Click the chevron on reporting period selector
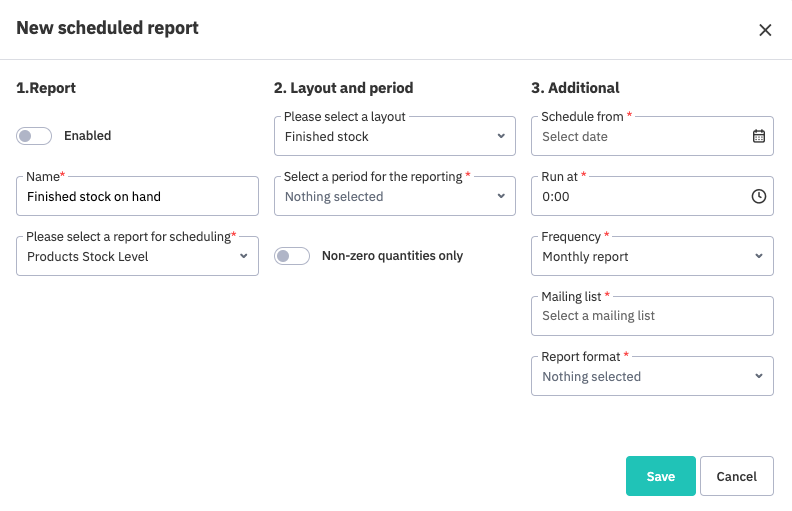The height and width of the screenshot is (511, 792). (501, 197)
